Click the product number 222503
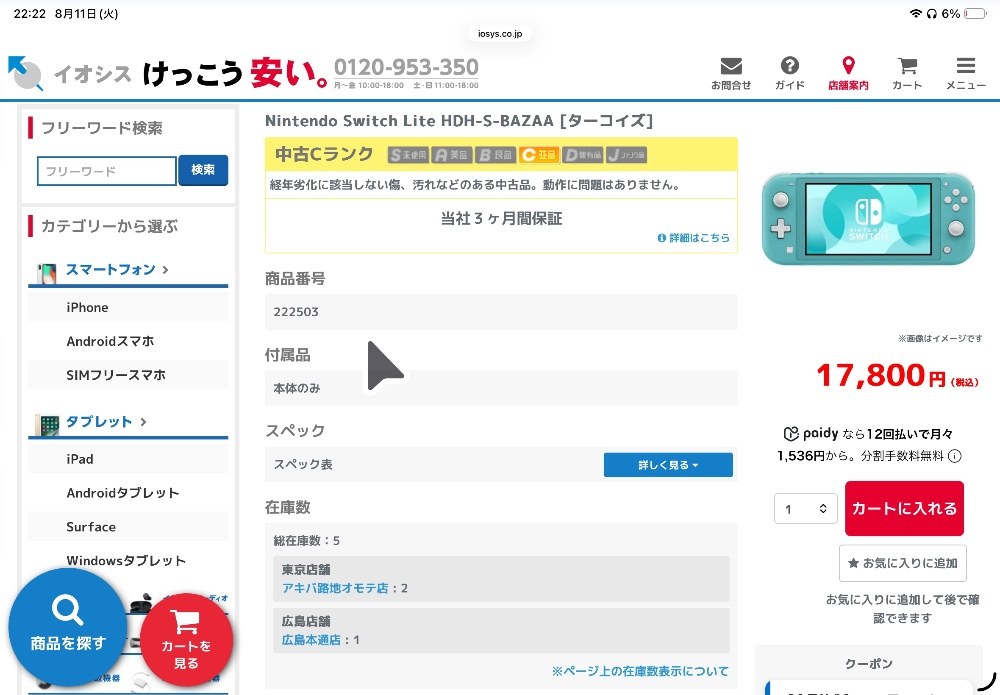Viewport: 1000px width, 695px height. (296, 312)
